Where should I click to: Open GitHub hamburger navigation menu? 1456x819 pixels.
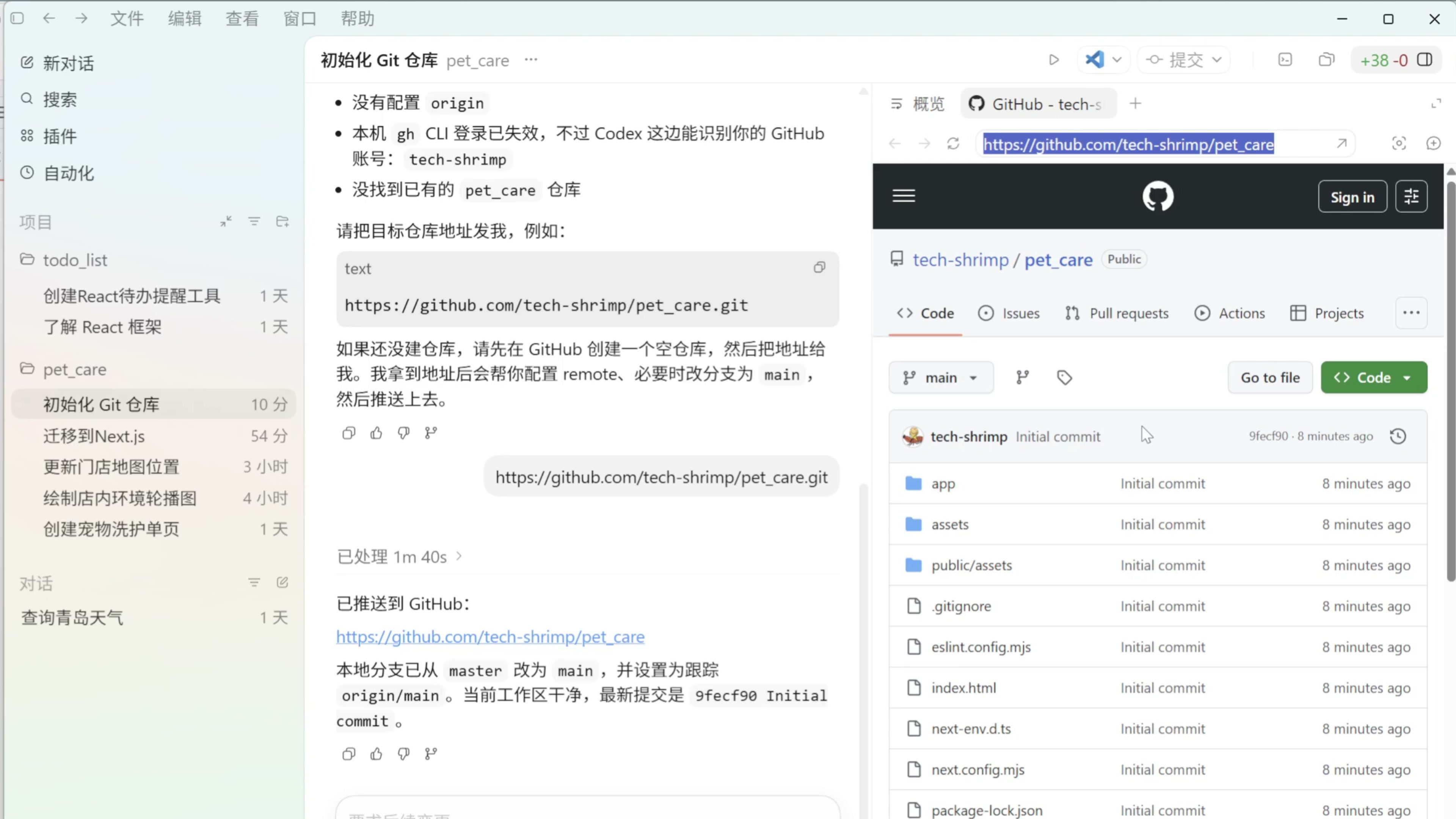click(x=903, y=196)
